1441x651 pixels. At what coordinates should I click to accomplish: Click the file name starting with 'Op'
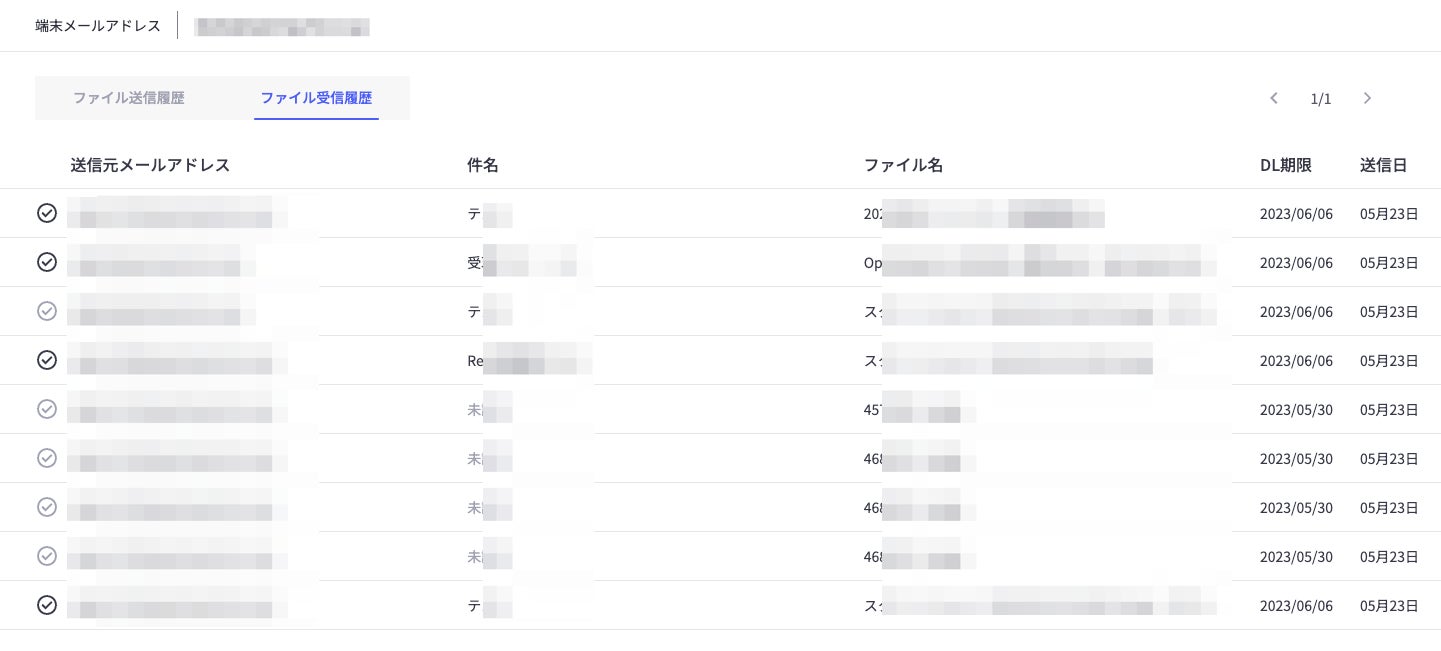pyautogui.click(x=1040, y=263)
